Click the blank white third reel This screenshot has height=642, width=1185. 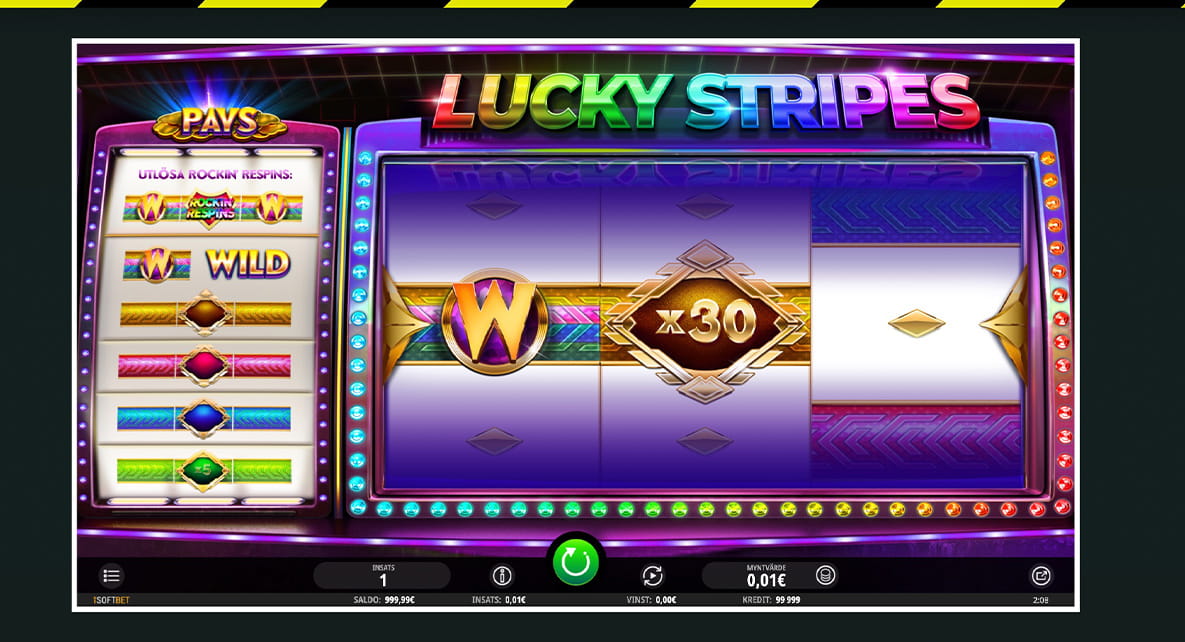coord(916,324)
